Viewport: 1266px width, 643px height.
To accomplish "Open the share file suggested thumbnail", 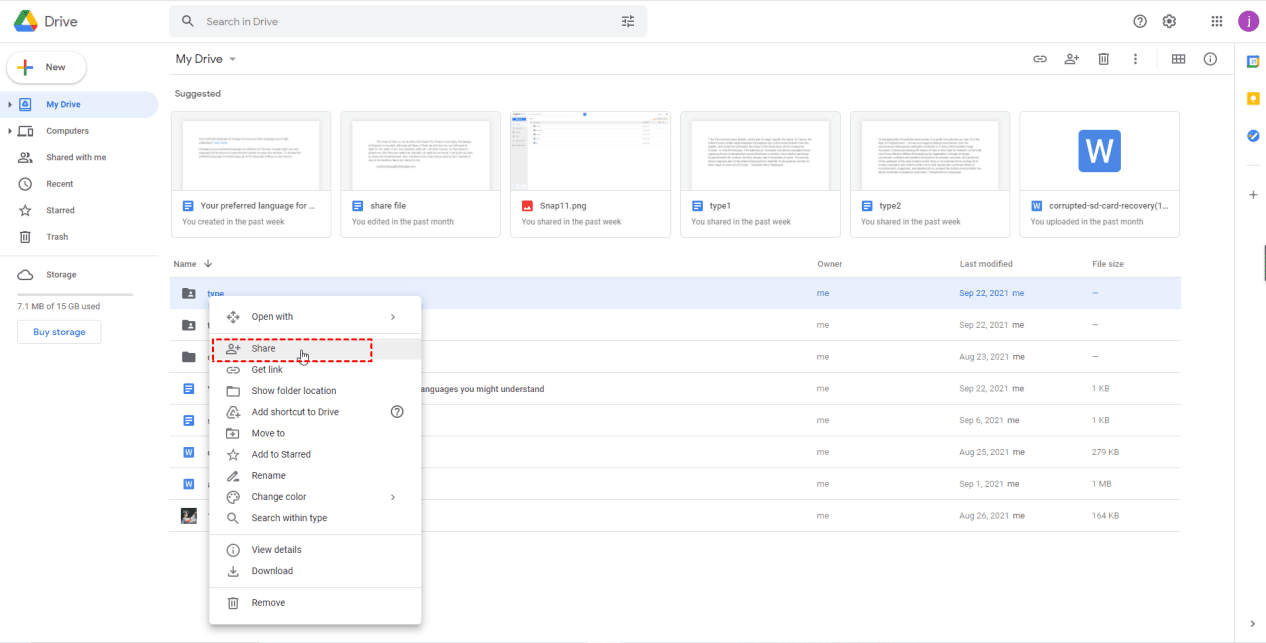I will click(x=421, y=151).
